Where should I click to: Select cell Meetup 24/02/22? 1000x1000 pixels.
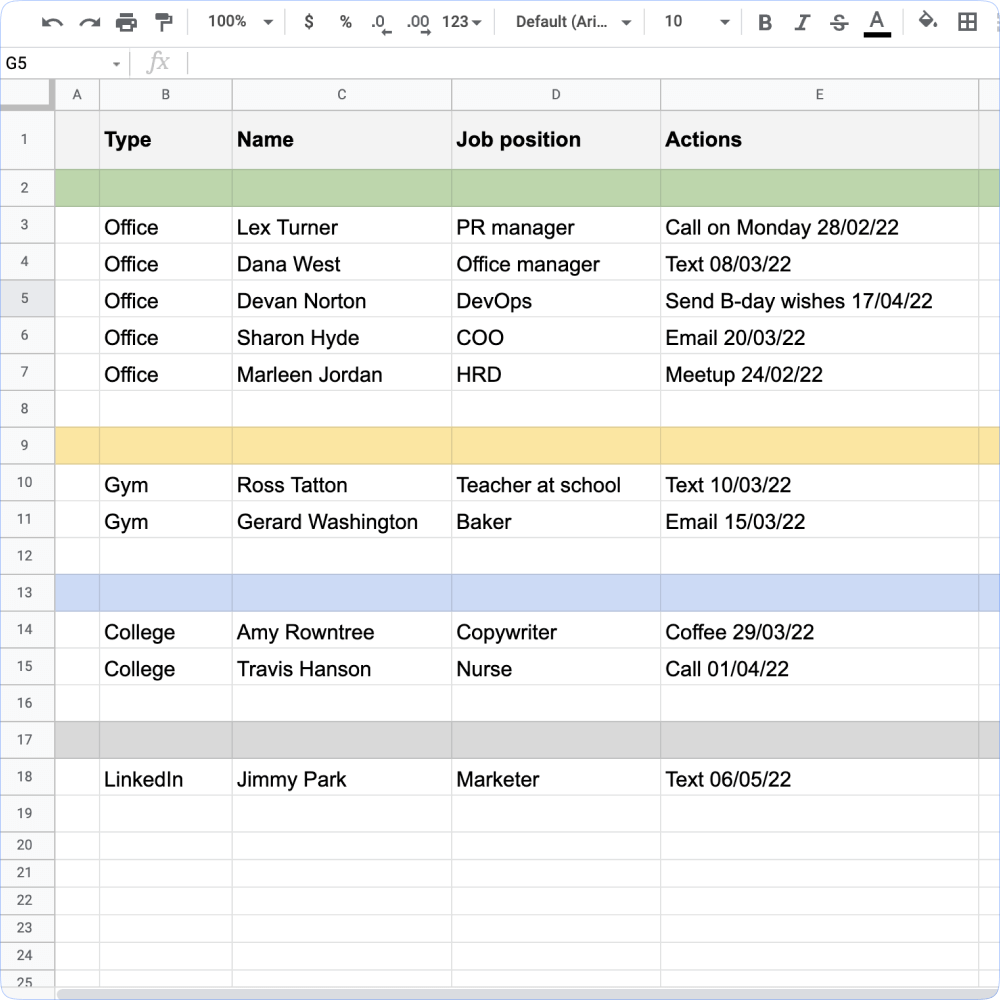[x=820, y=372]
